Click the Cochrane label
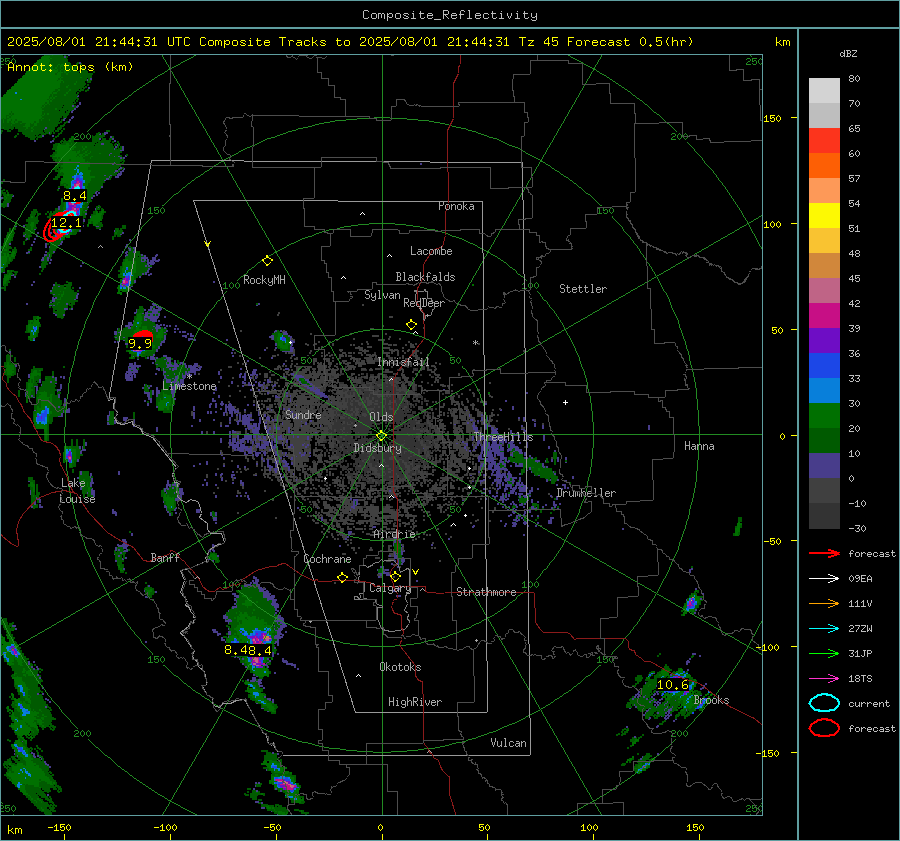The image size is (900, 841). (327, 559)
